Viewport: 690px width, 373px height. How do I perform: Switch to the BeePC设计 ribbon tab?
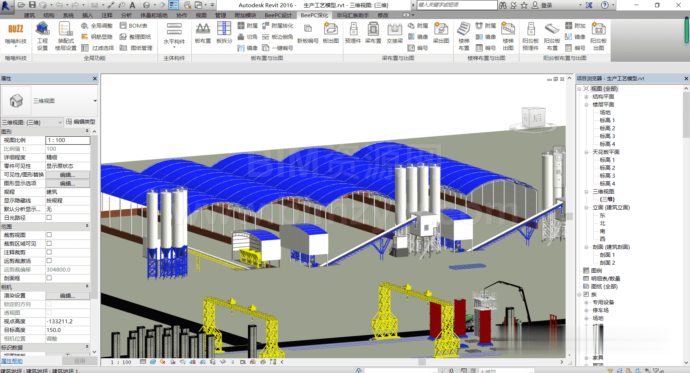tap(278, 15)
